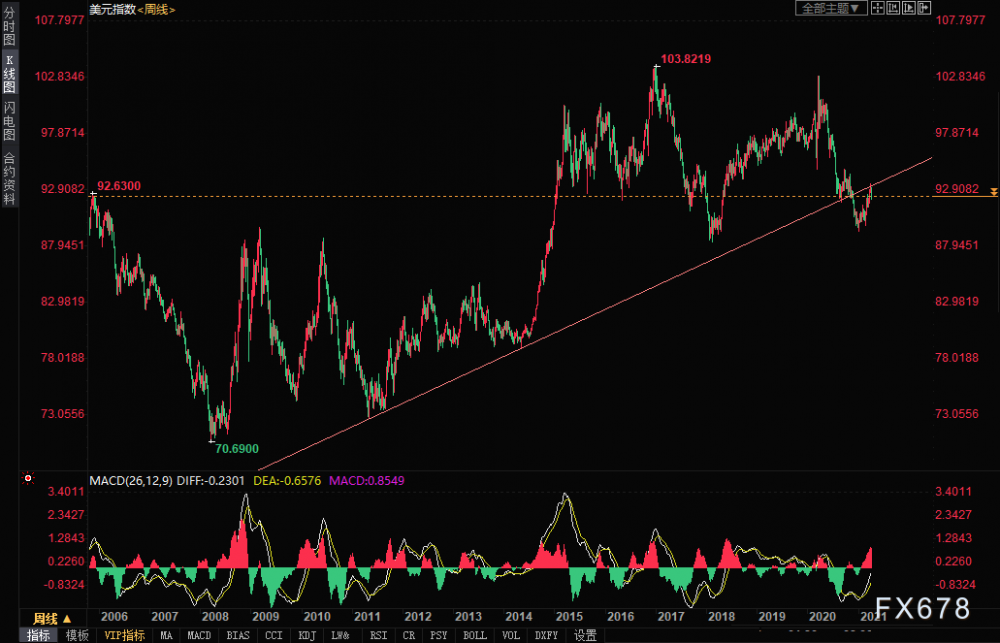Toggle the RSI indicator
Screen dimensions: 1000x643
click(x=378, y=635)
